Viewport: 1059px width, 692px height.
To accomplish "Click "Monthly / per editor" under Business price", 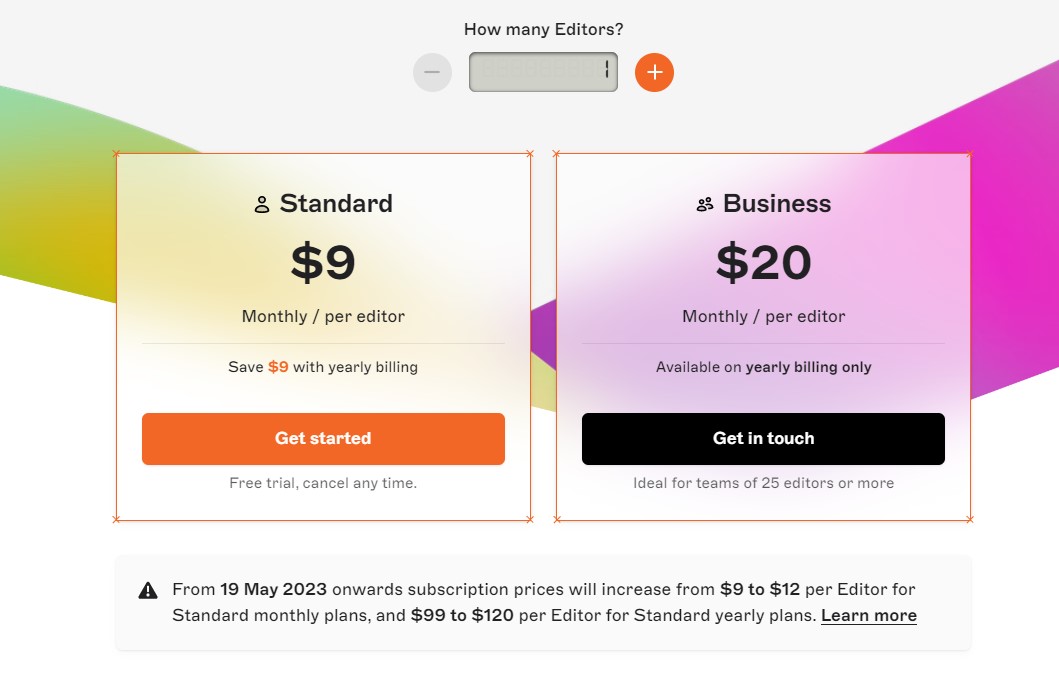I will tap(763, 316).
